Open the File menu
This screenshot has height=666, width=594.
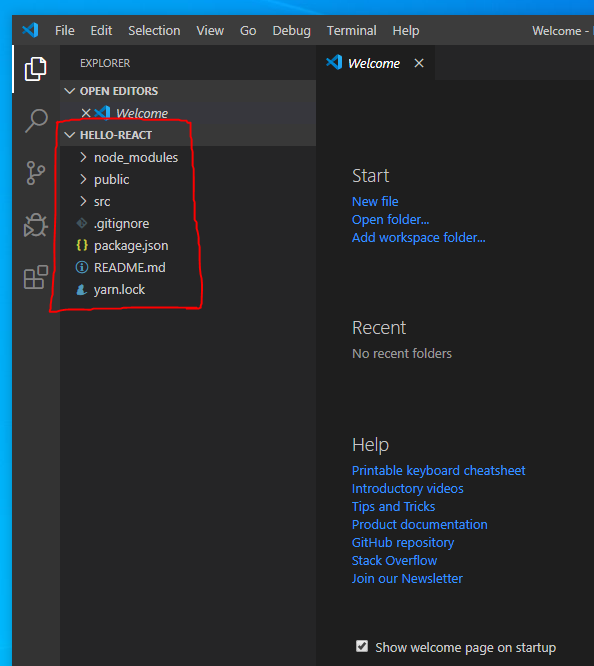pyautogui.click(x=65, y=31)
